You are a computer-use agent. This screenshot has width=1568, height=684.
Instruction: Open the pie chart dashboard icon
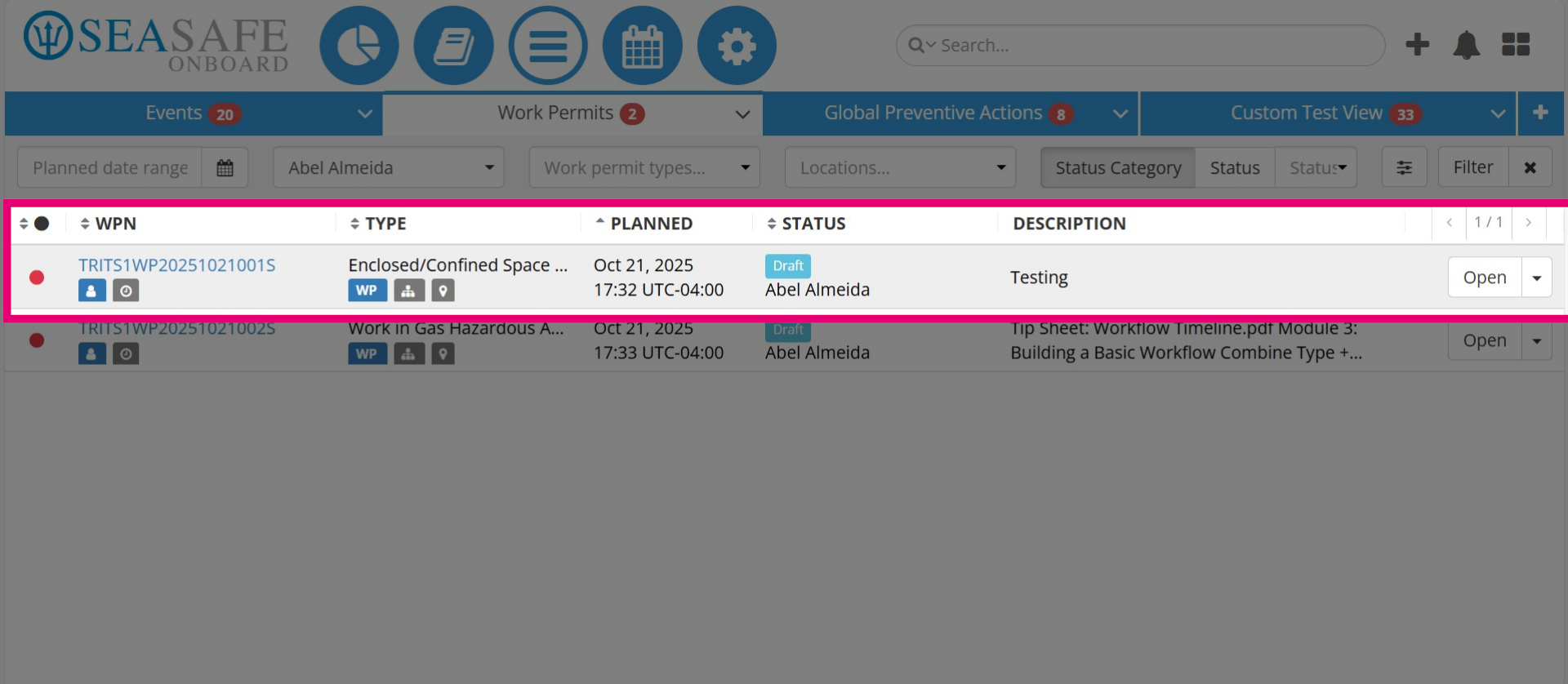359,45
